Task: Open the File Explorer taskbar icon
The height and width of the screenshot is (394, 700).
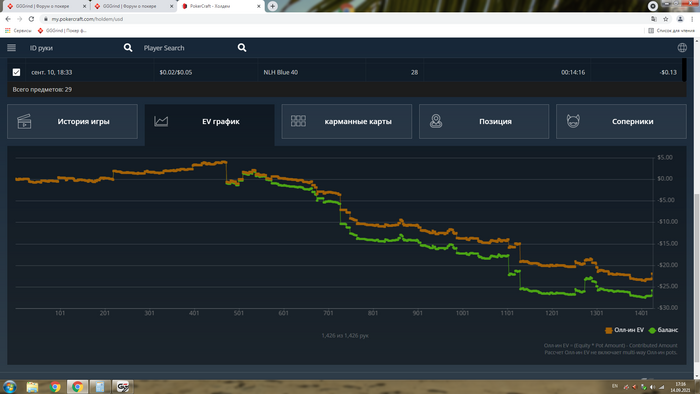Action: [x=32, y=386]
